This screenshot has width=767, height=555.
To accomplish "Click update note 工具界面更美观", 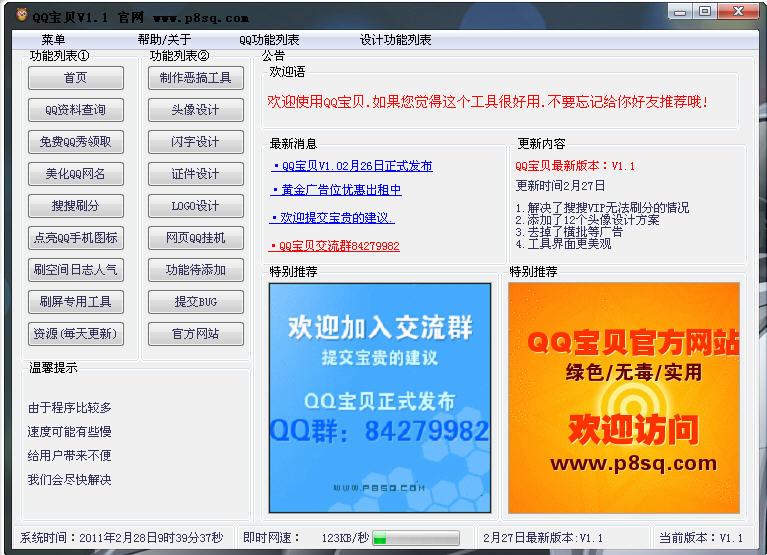I will point(563,244).
